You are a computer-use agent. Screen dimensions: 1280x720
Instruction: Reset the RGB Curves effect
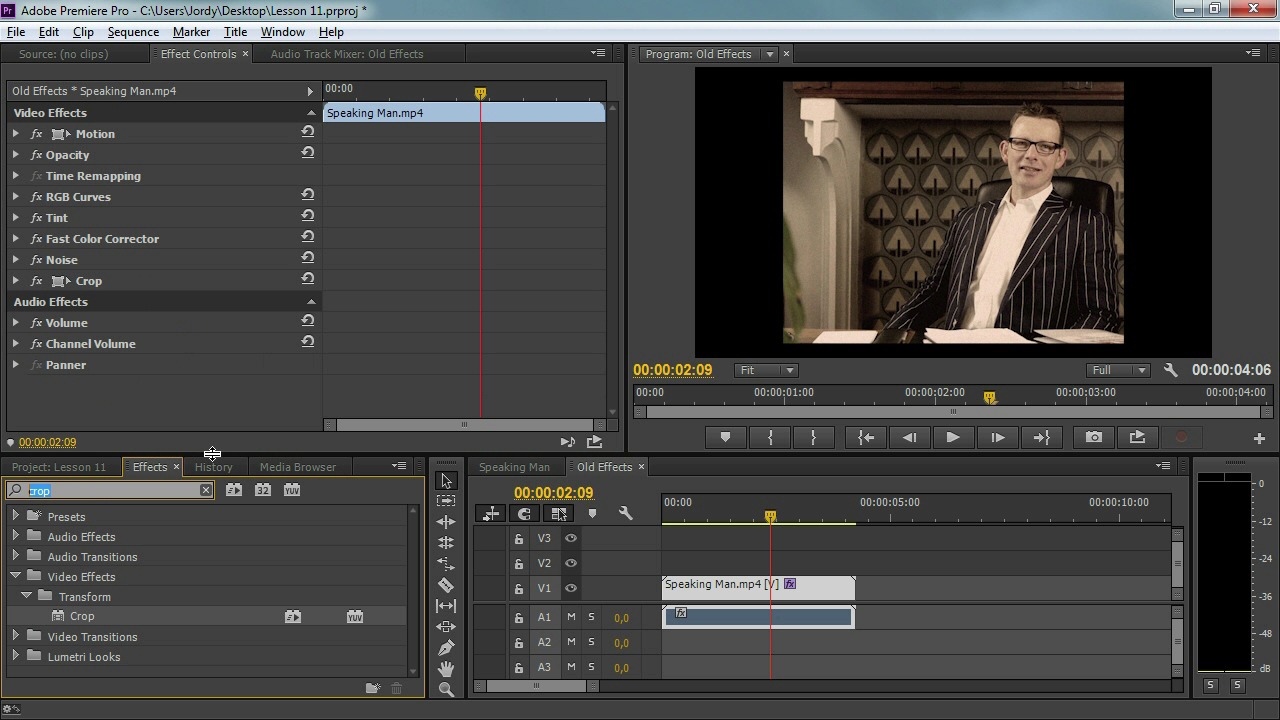coord(308,196)
